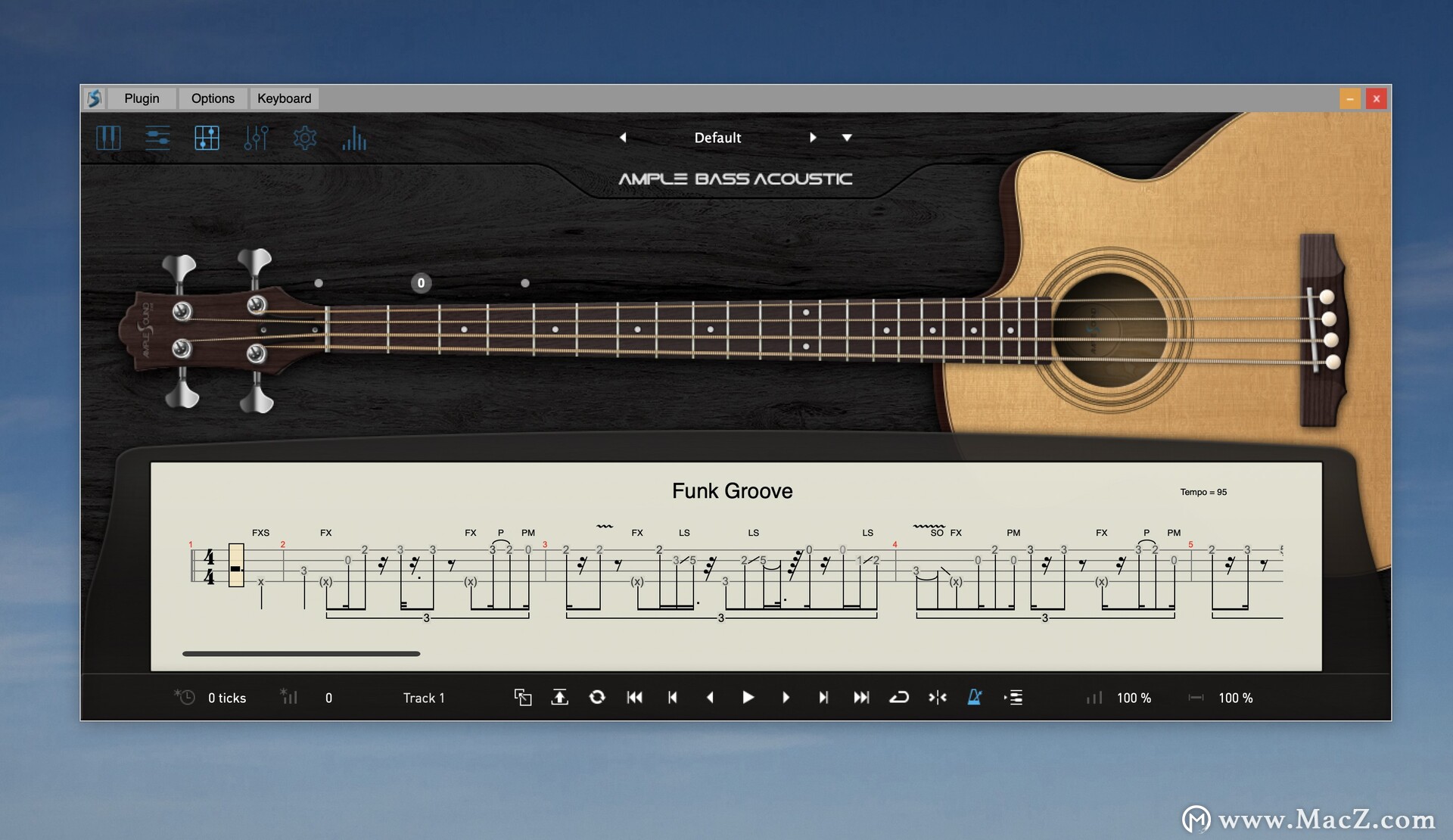Step back one note with the left triangle
This screenshot has width=1453, height=840.
coord(710,697)
